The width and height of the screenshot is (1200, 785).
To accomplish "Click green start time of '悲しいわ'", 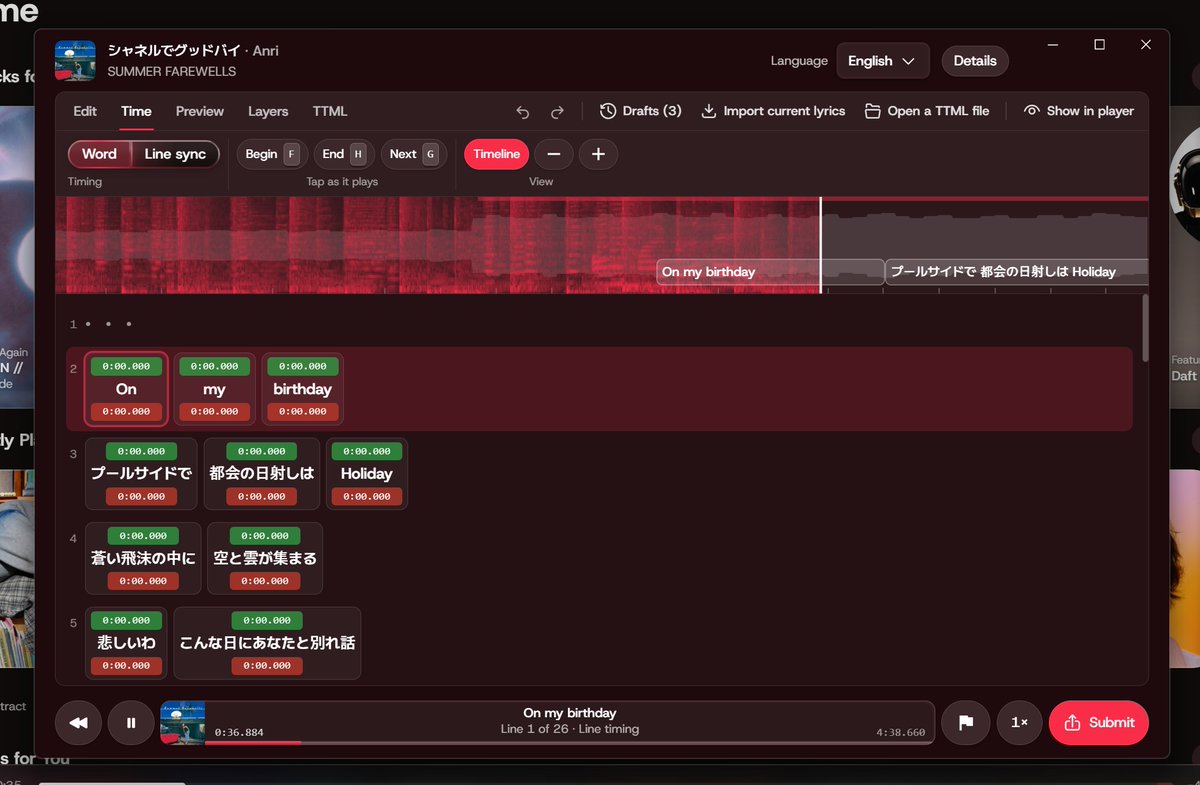I will pos(126,620).
